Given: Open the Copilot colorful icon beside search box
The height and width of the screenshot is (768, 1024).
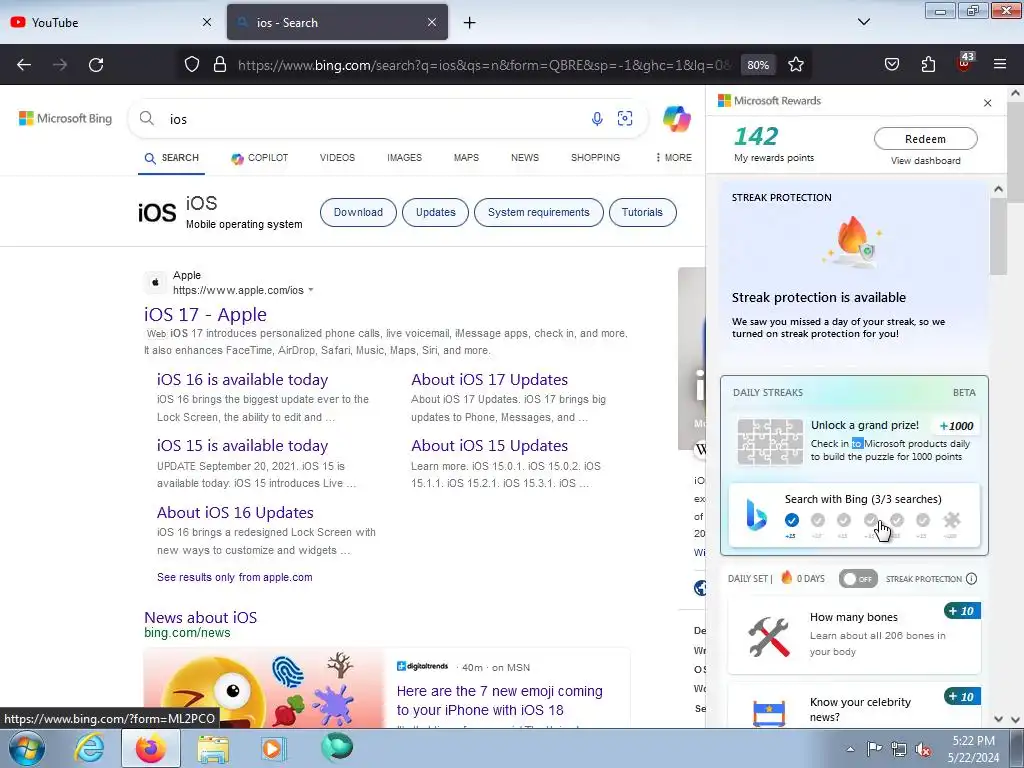Looking at the screenshot, I should tap(677, 119).
